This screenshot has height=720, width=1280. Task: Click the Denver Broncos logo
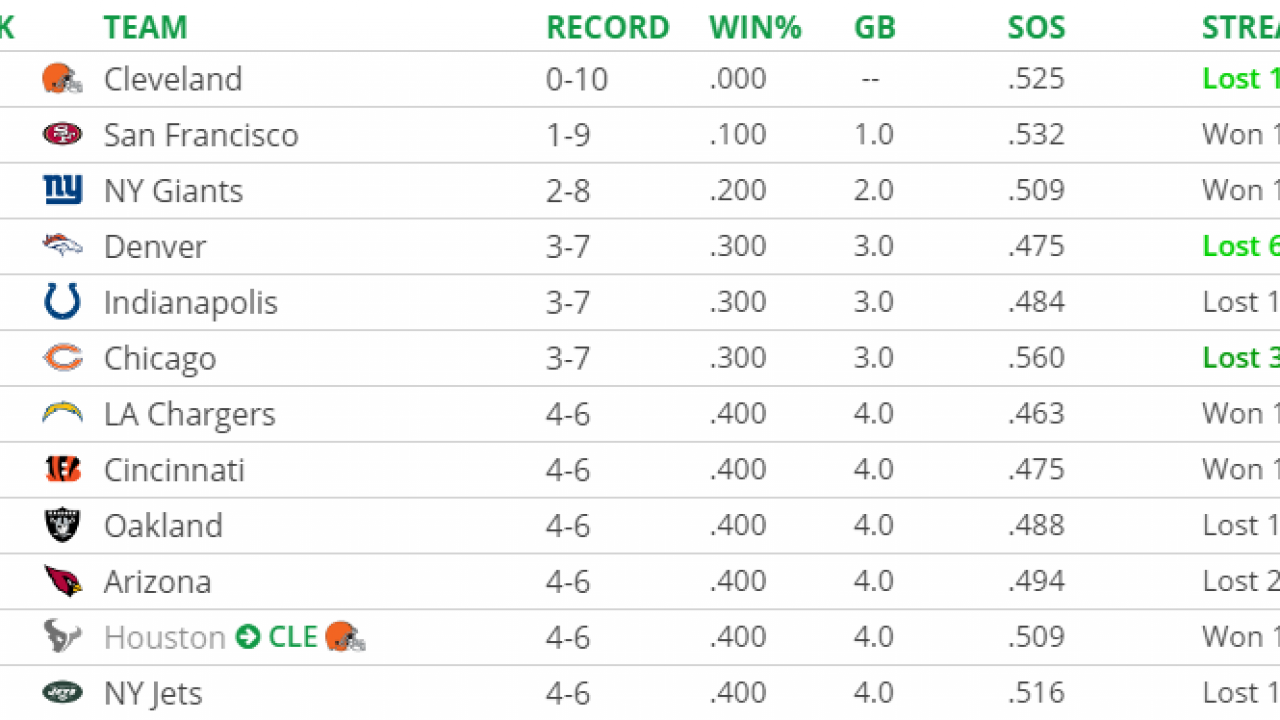click(x=62, y=246)
